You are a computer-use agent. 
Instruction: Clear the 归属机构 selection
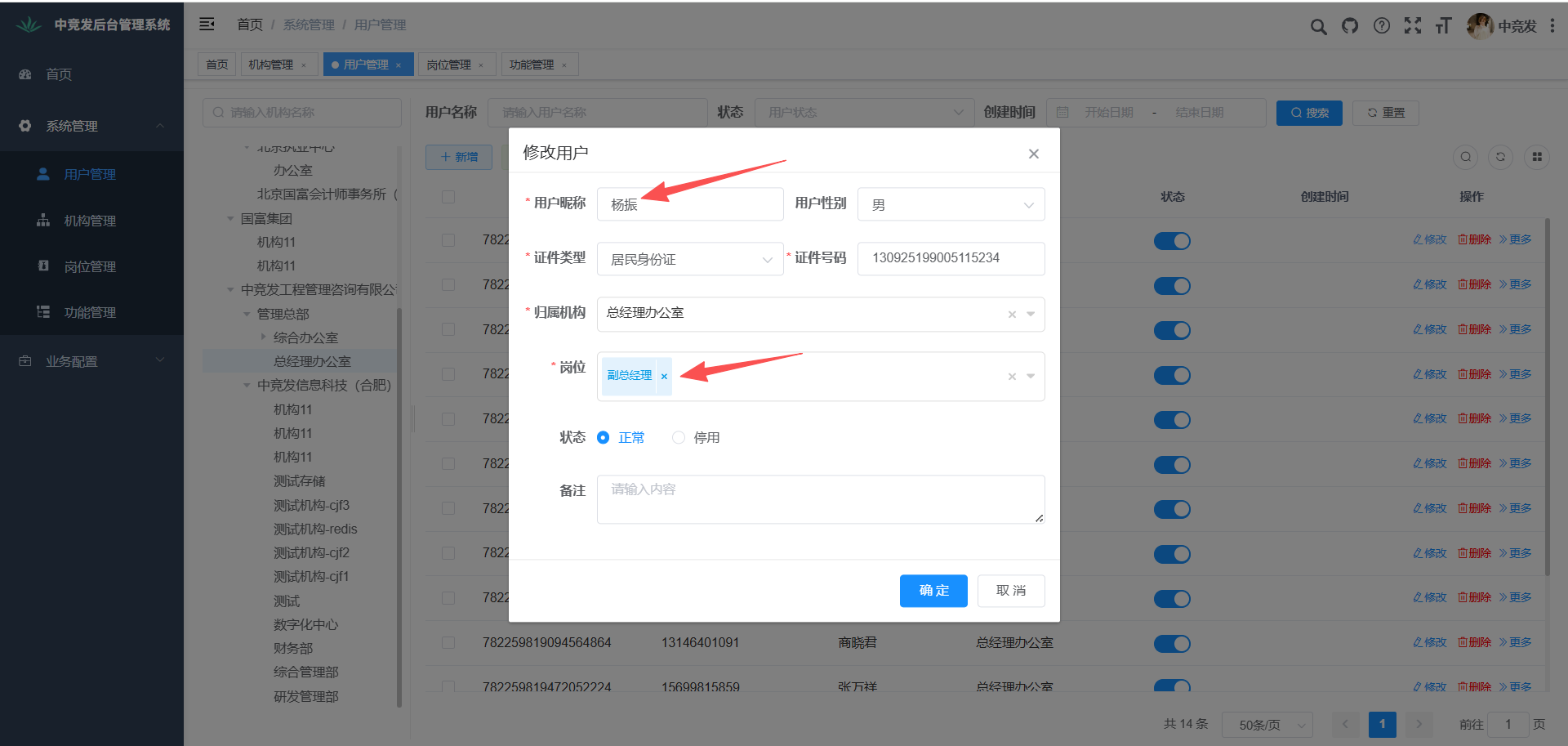(1012, 315)
